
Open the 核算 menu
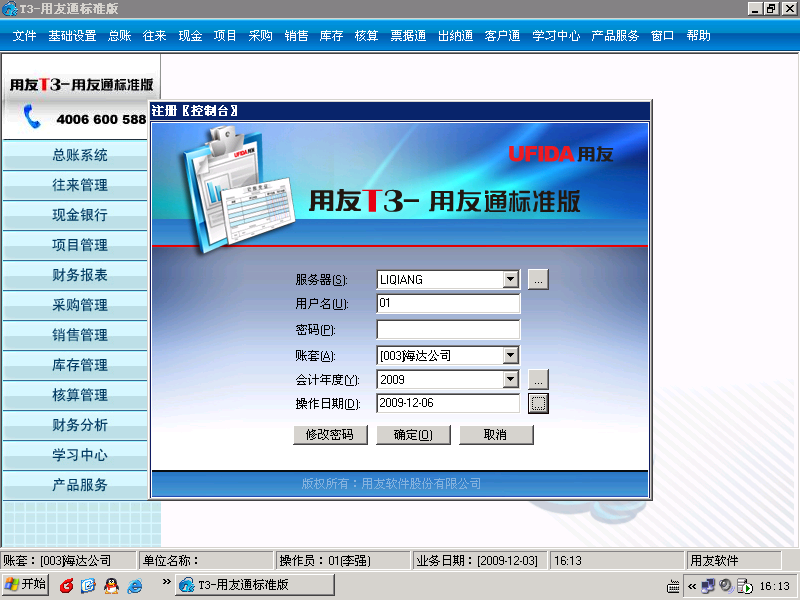pos(366,36)
